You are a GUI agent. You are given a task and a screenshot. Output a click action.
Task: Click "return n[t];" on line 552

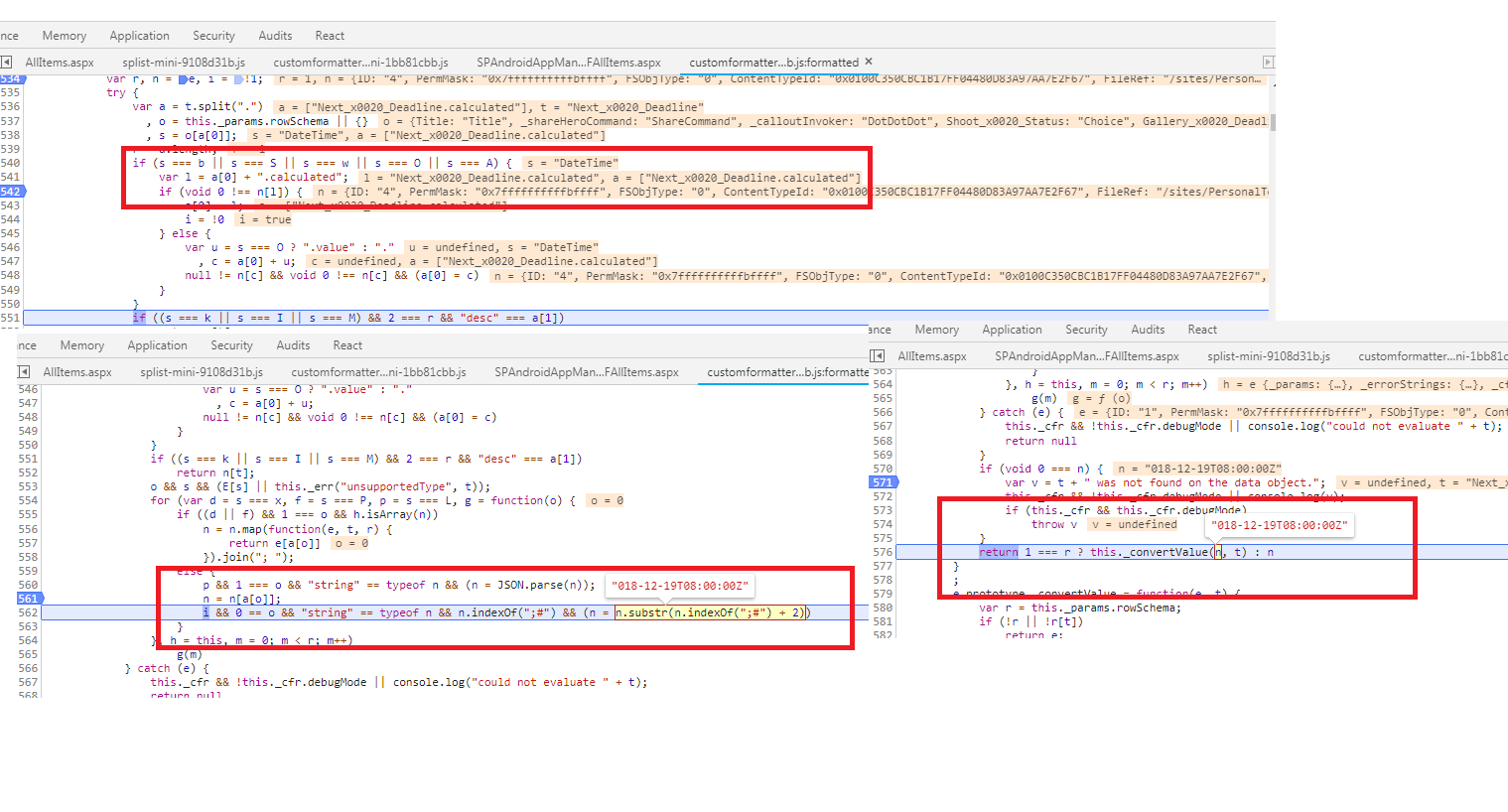pos(215,473)
